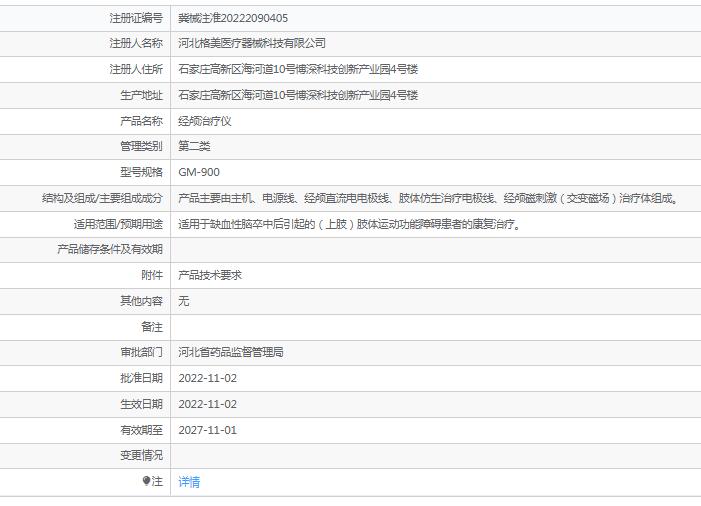Select approving department 河北省药品监督管理局
This screenshot has width=701, height=506.
pos(231,352)
